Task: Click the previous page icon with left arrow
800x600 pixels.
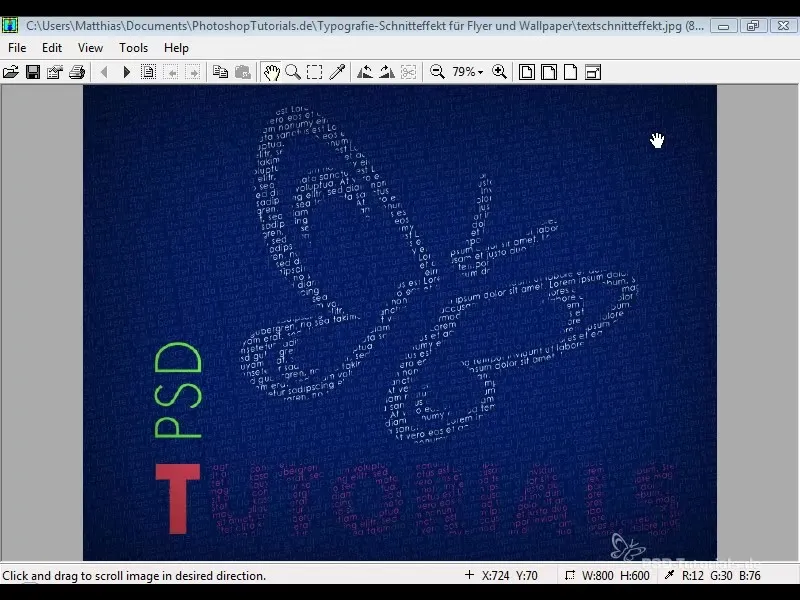Action: tap(172, 72)
